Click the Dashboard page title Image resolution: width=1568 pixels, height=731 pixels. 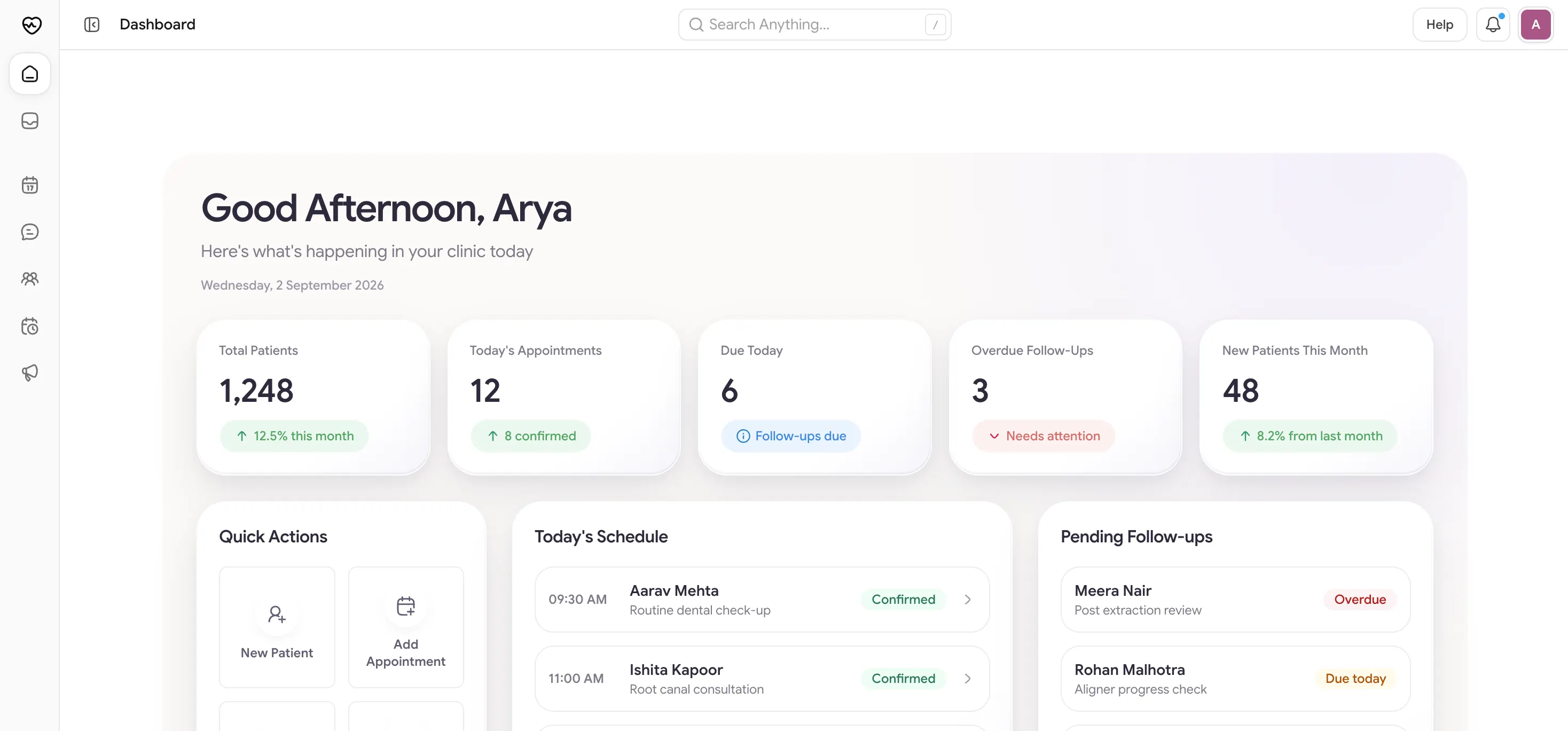tap(158, 25)
